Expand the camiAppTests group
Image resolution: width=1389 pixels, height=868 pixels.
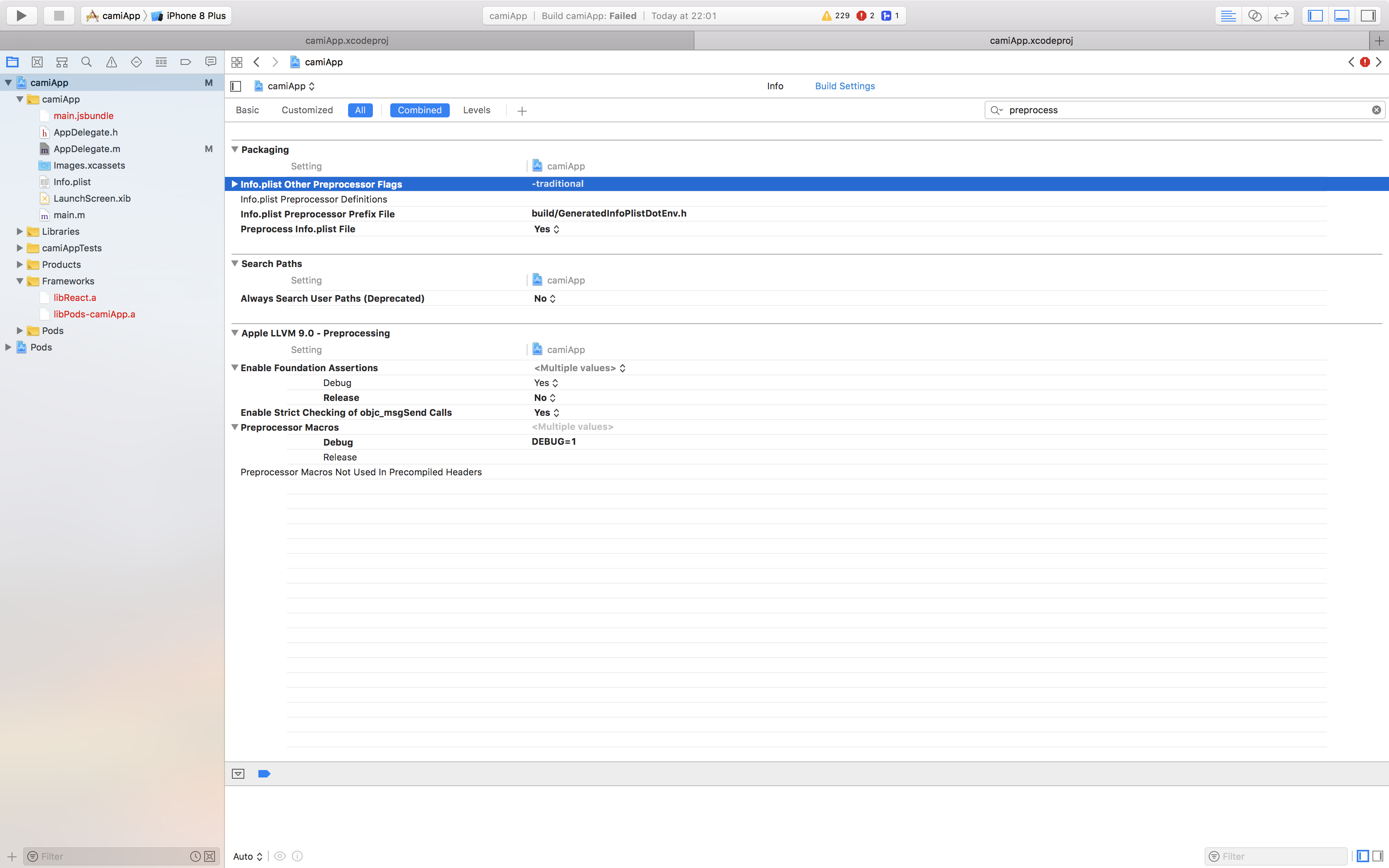point(19,248)
